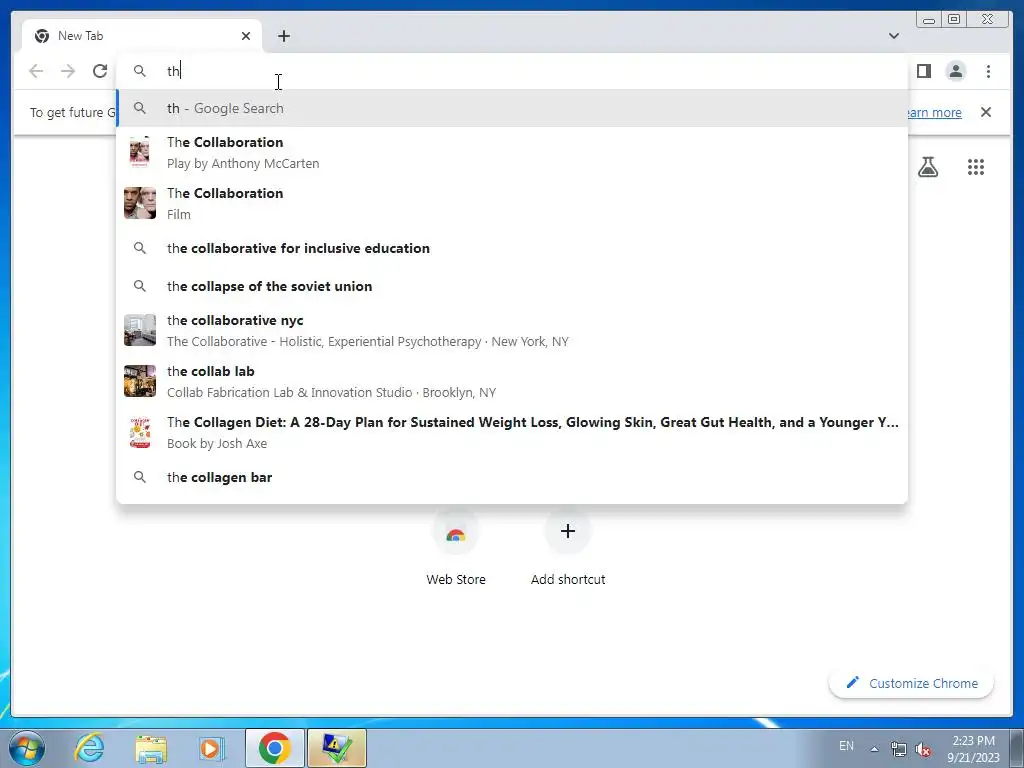The width and height of the screenshot is (1024, 768).
Task: Click The Collaboration play poster thumbnail
Action: [140, 152]
